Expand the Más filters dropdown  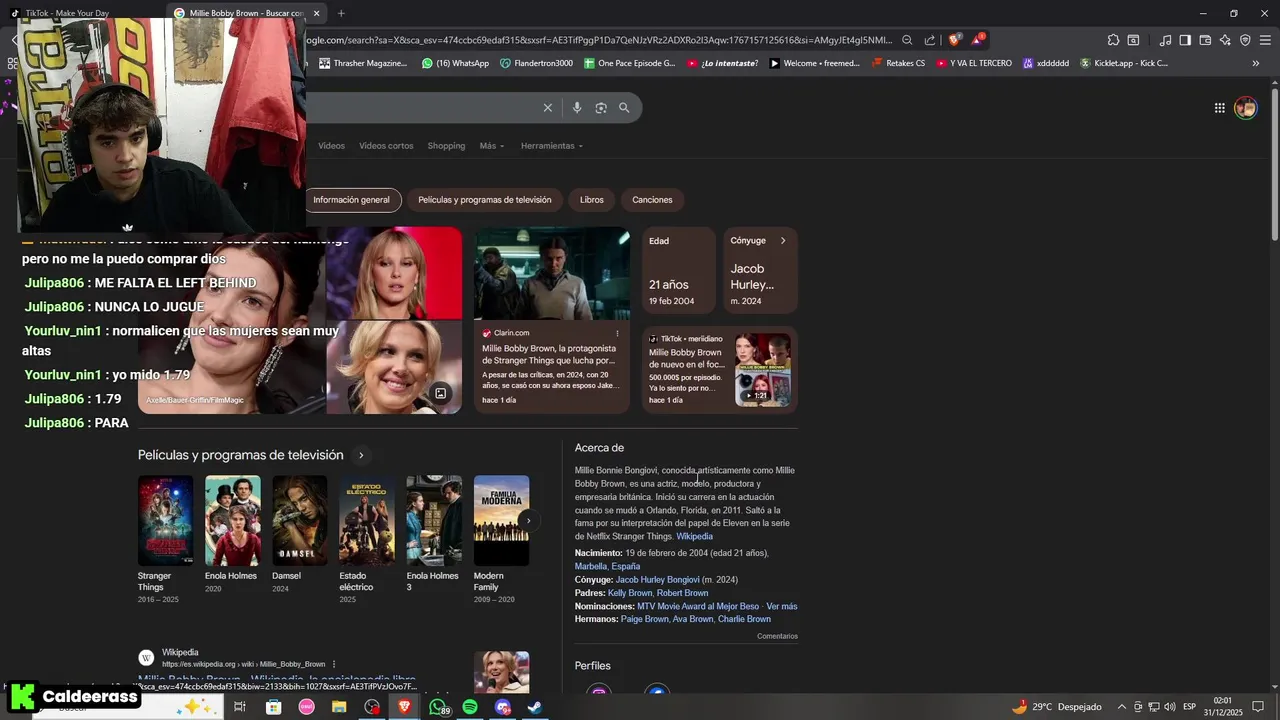[x=491, y=146]
